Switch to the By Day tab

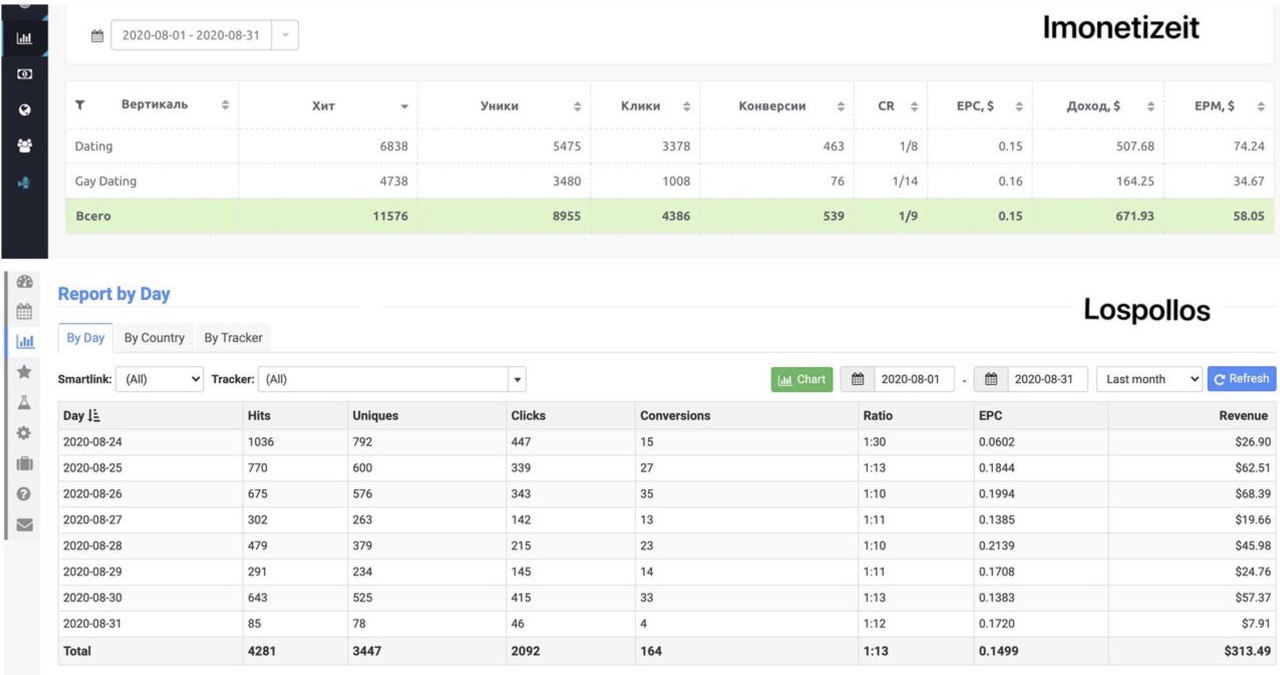click(x=86, y=338)
